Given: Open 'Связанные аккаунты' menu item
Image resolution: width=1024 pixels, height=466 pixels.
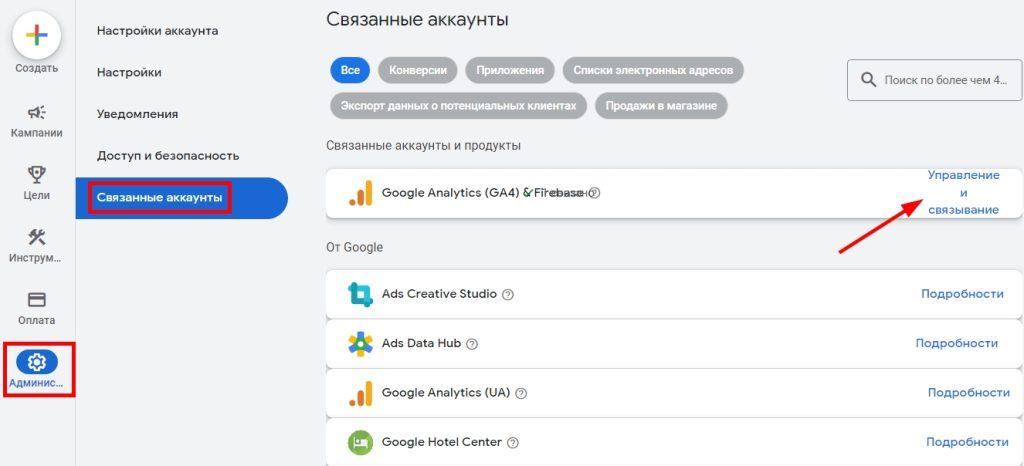Looking at the screenshot, I should (182, 198).
